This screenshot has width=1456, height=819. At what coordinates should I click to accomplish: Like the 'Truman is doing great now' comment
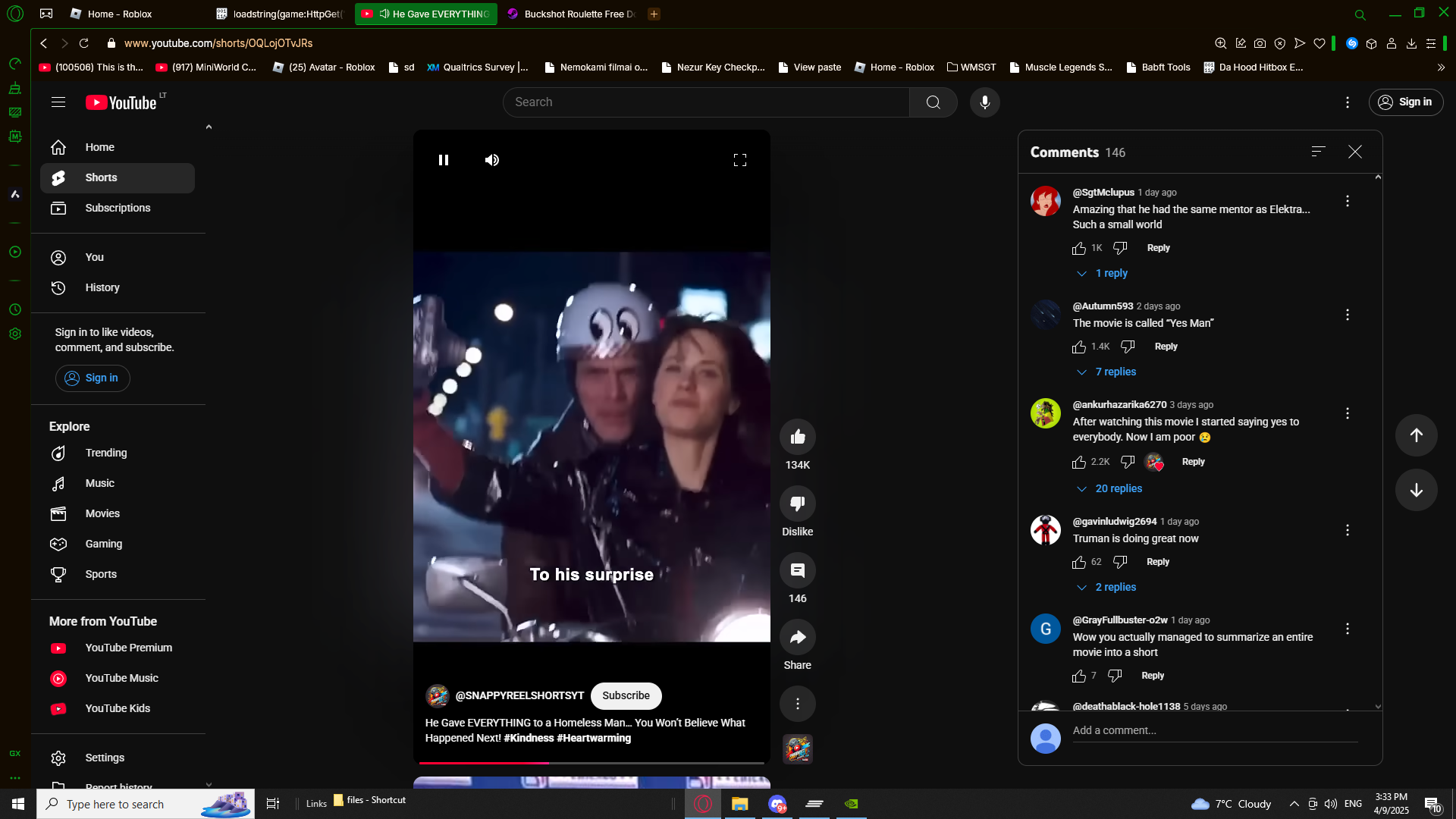(1079, 563)
